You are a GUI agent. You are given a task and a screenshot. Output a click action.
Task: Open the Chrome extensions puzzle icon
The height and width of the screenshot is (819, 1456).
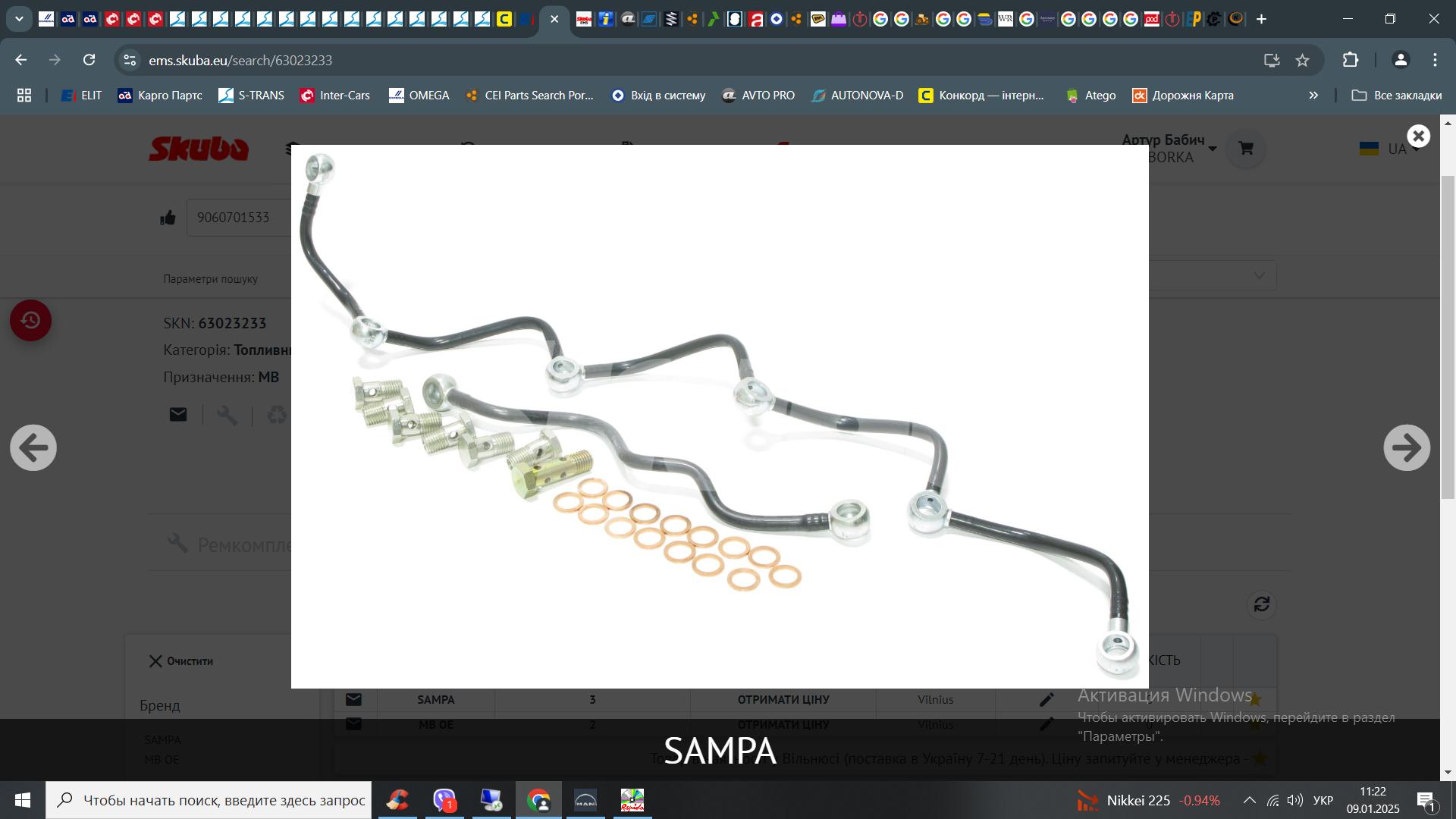(1350, 60)
